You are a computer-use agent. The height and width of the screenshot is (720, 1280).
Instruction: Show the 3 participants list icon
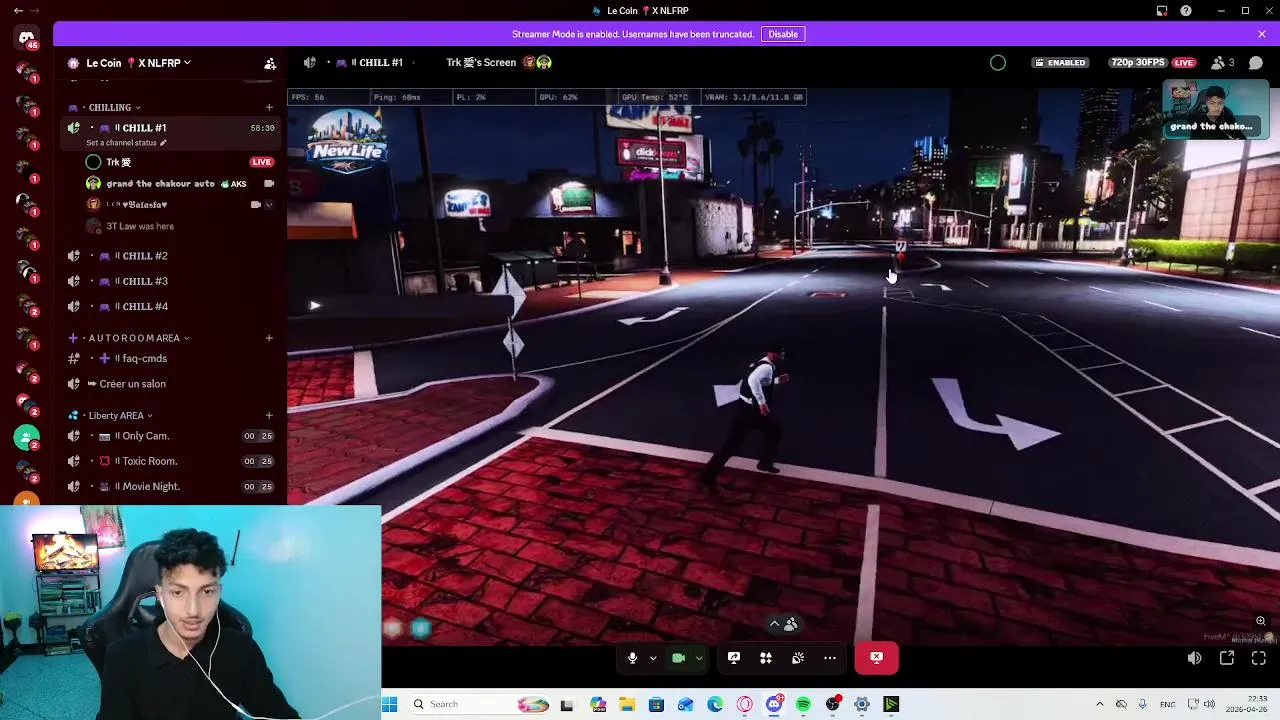click(1222, 63)
